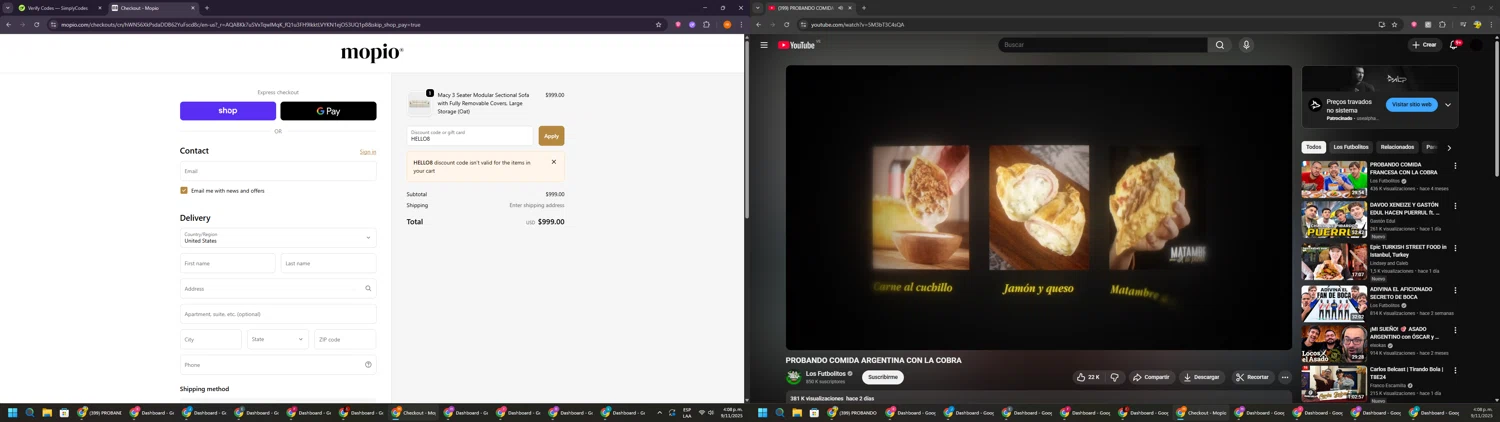Screen dimensions: 1500x422
Task: Go to the YouTube home logo
Action: coord(798,45)
